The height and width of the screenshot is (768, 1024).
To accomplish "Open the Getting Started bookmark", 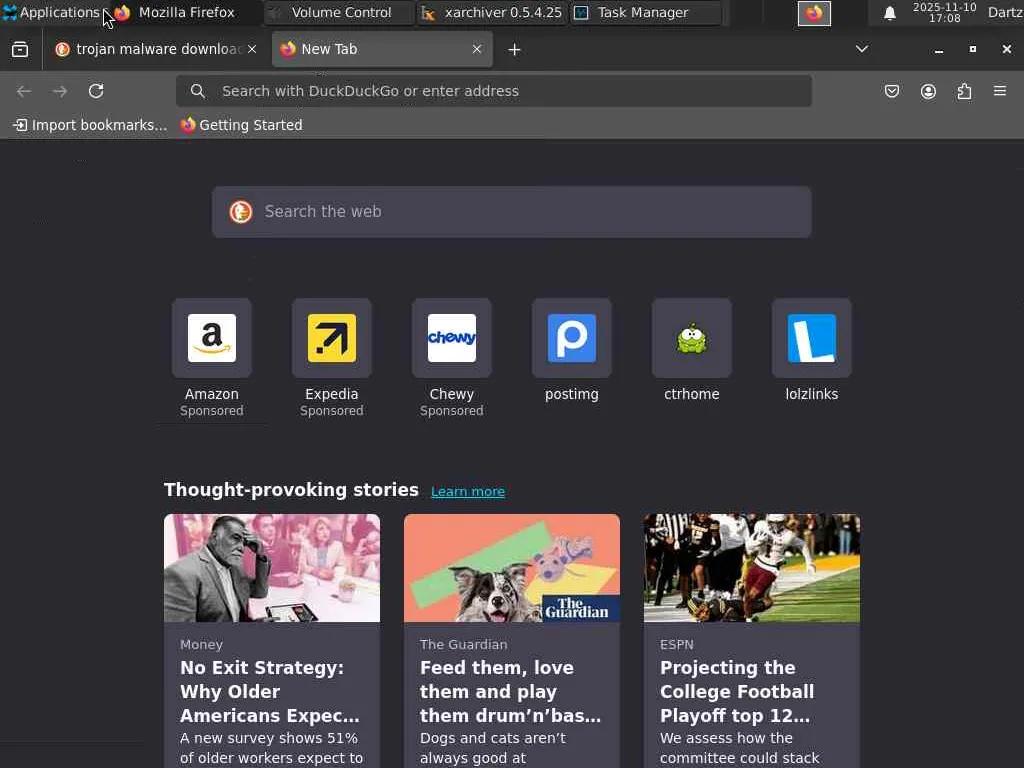I will pyautogui.click(x=242, y=125).
